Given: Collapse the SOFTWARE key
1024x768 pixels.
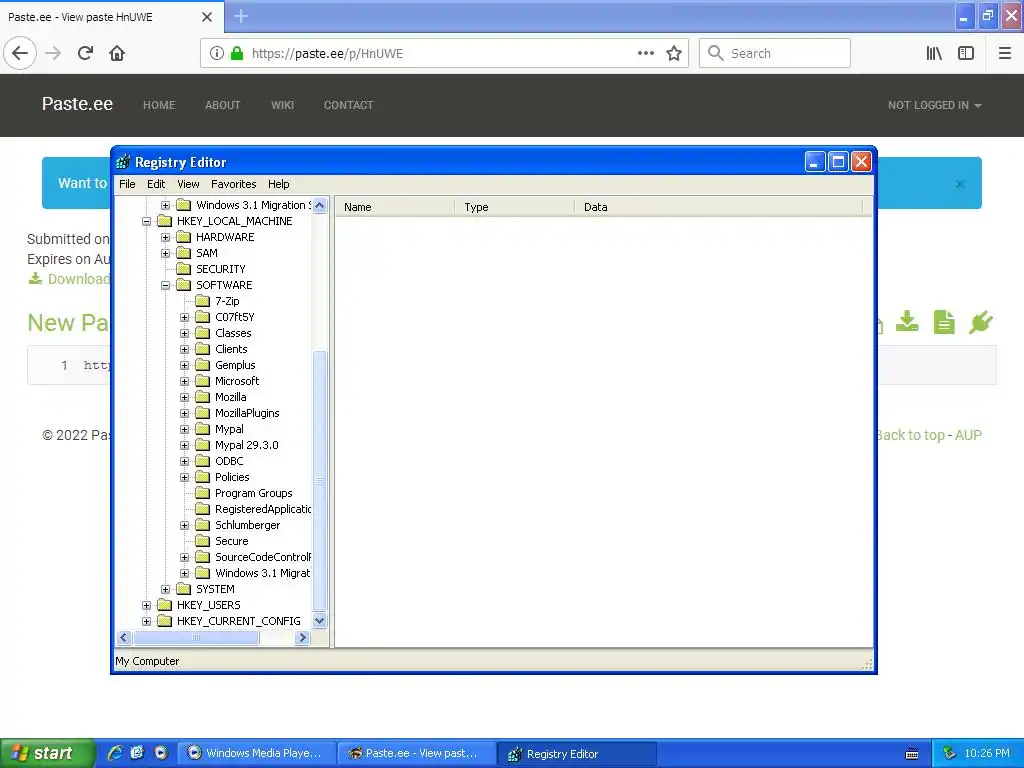Looking at the screenshot, I should [x=165, y=285].
